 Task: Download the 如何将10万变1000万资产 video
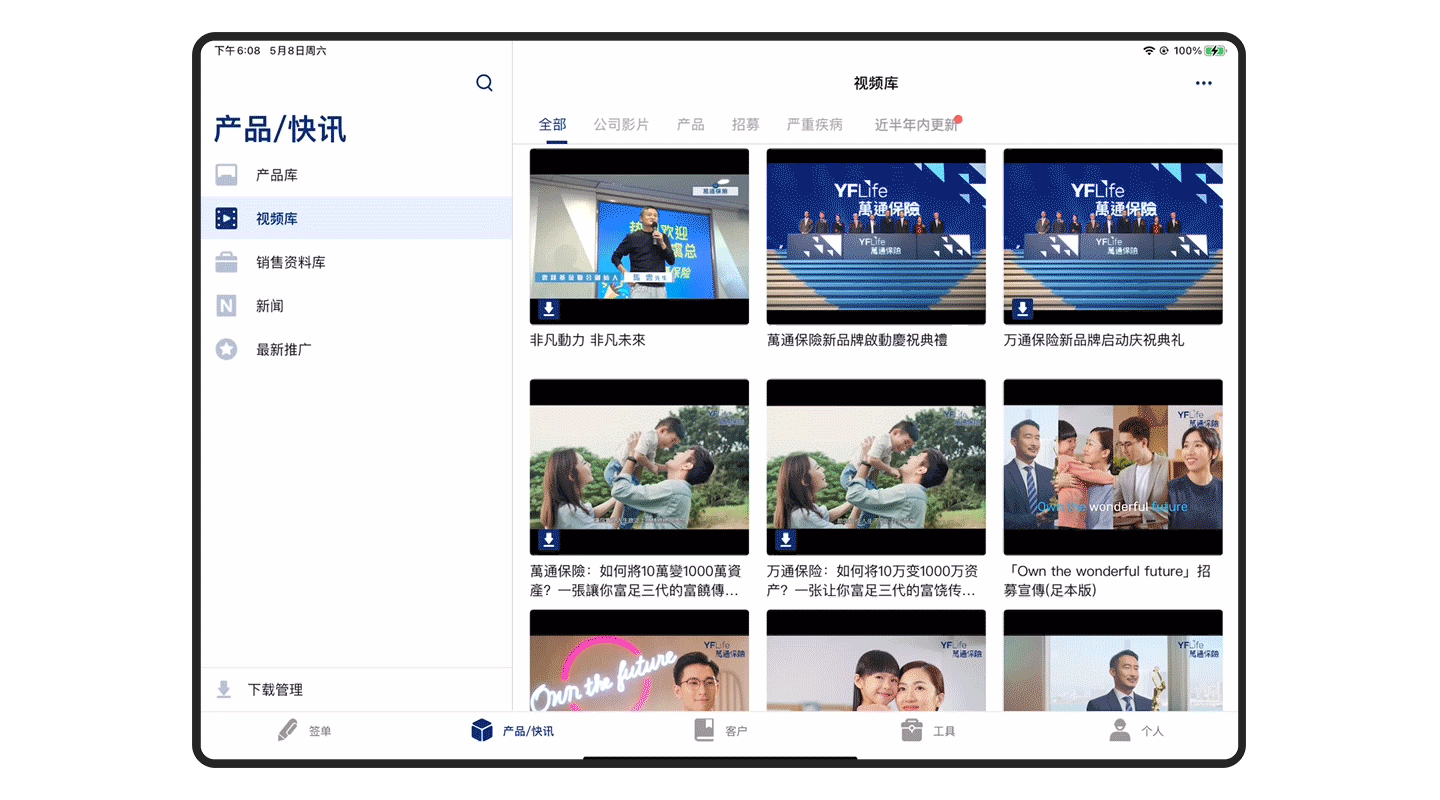pos(786,540)
